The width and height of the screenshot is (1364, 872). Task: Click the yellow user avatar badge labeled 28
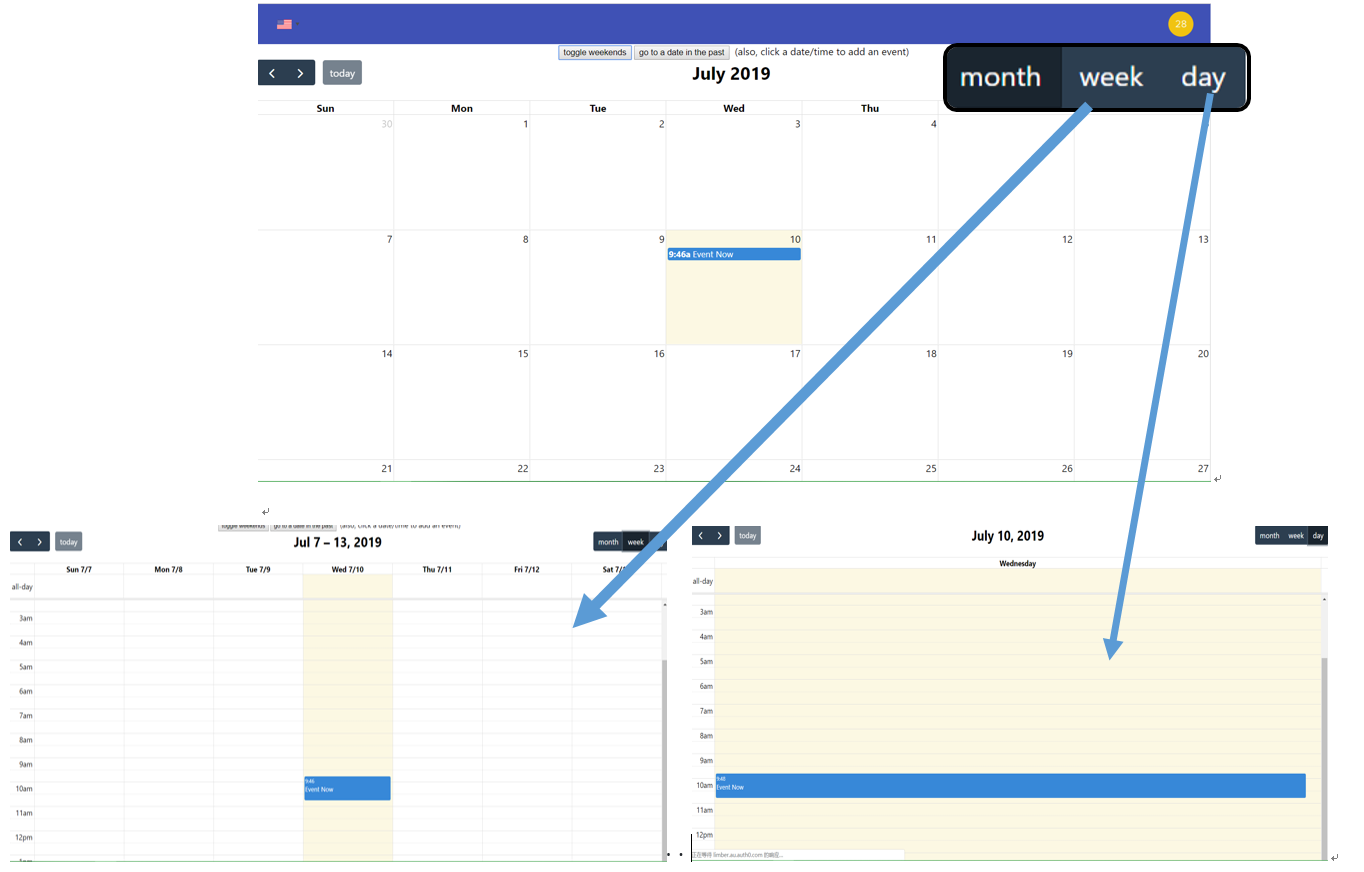1180,24
